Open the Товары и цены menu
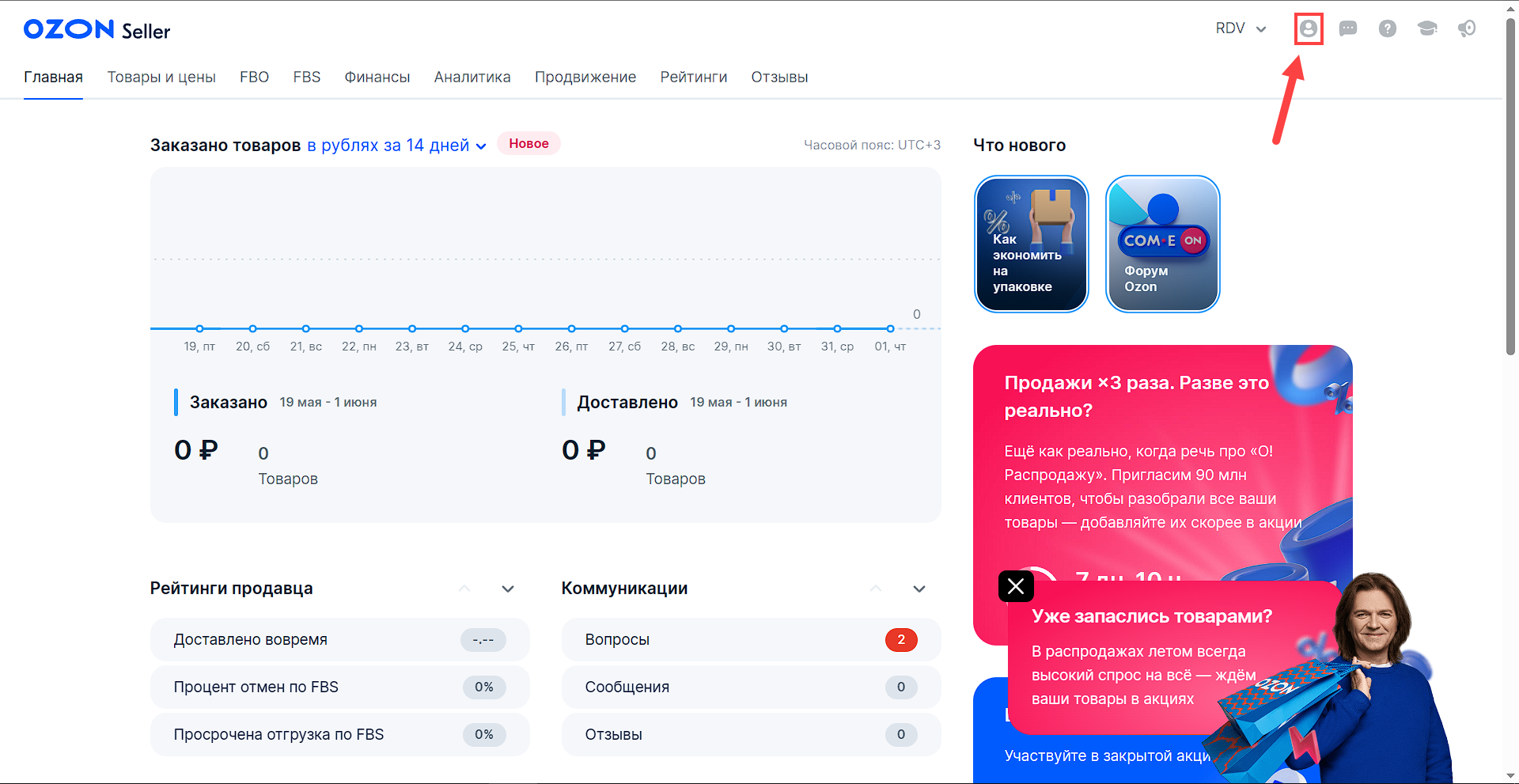1519x784 pixels. click(x=161, y=78)
